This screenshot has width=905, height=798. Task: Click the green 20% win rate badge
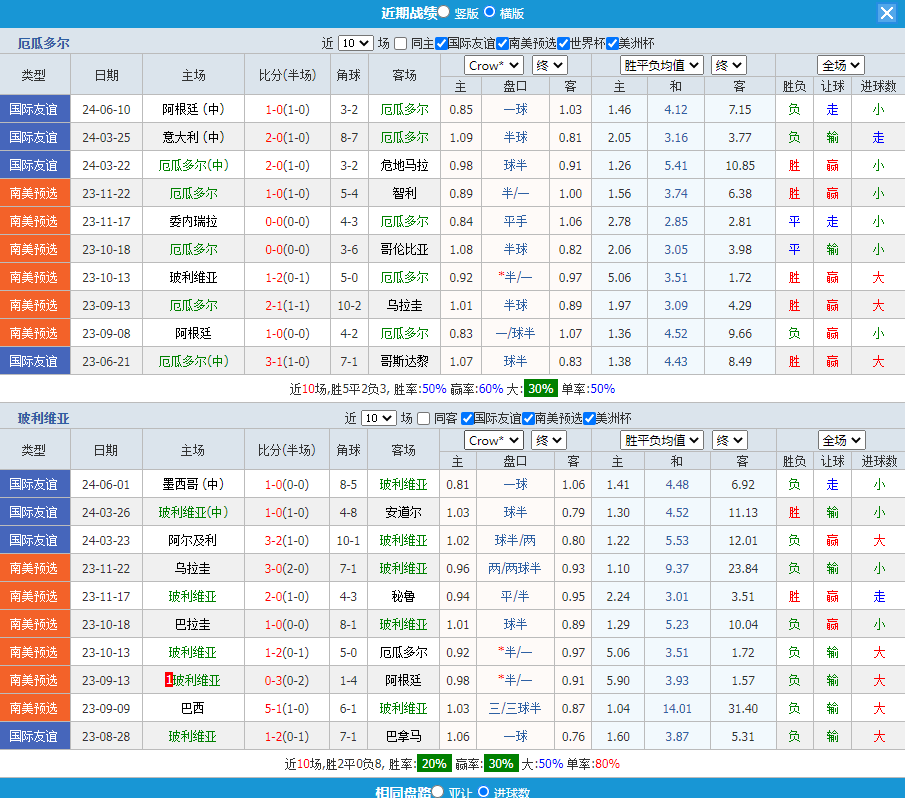coord(434,763)
